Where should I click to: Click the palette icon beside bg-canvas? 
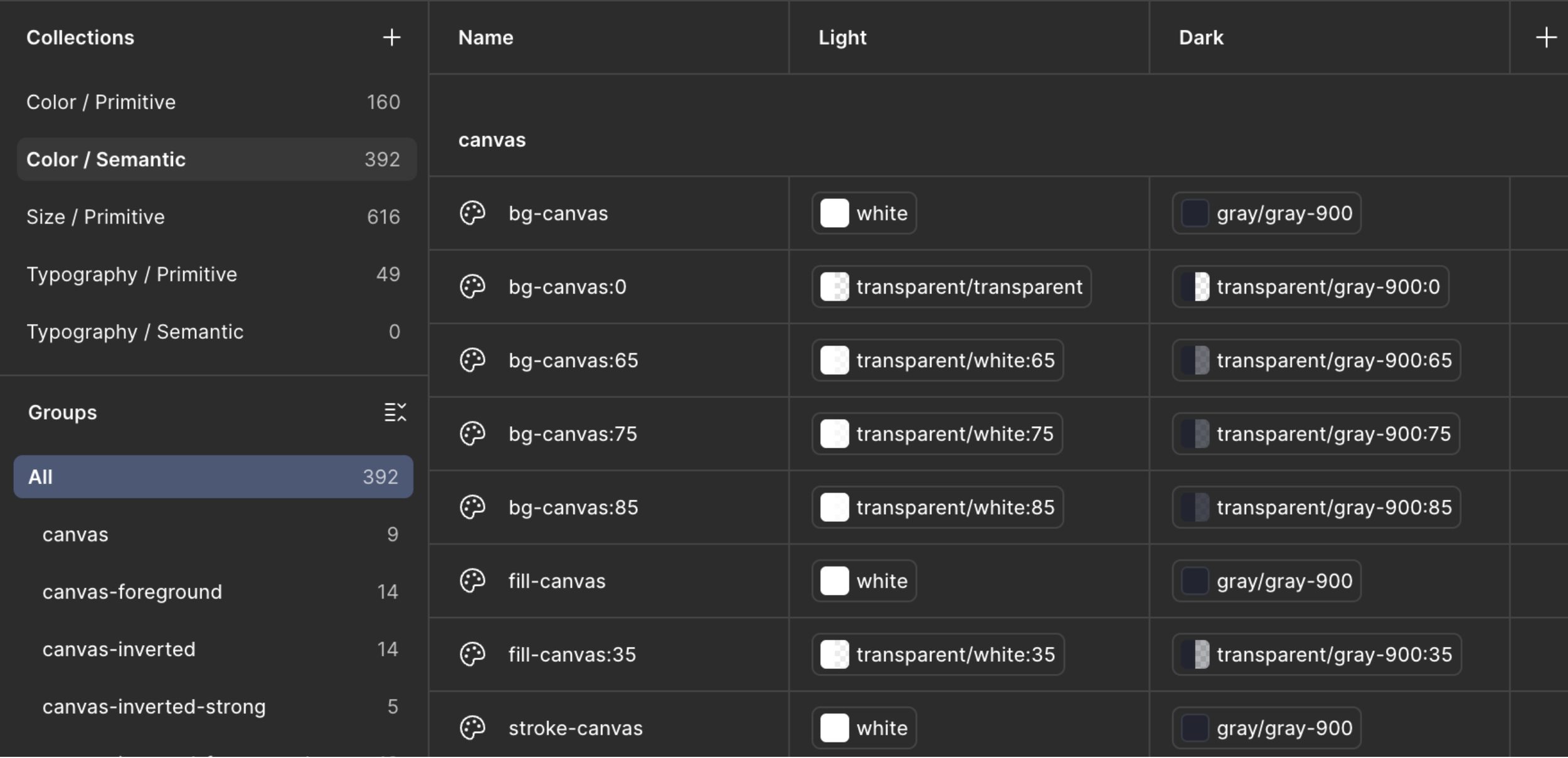click(472, 213)
